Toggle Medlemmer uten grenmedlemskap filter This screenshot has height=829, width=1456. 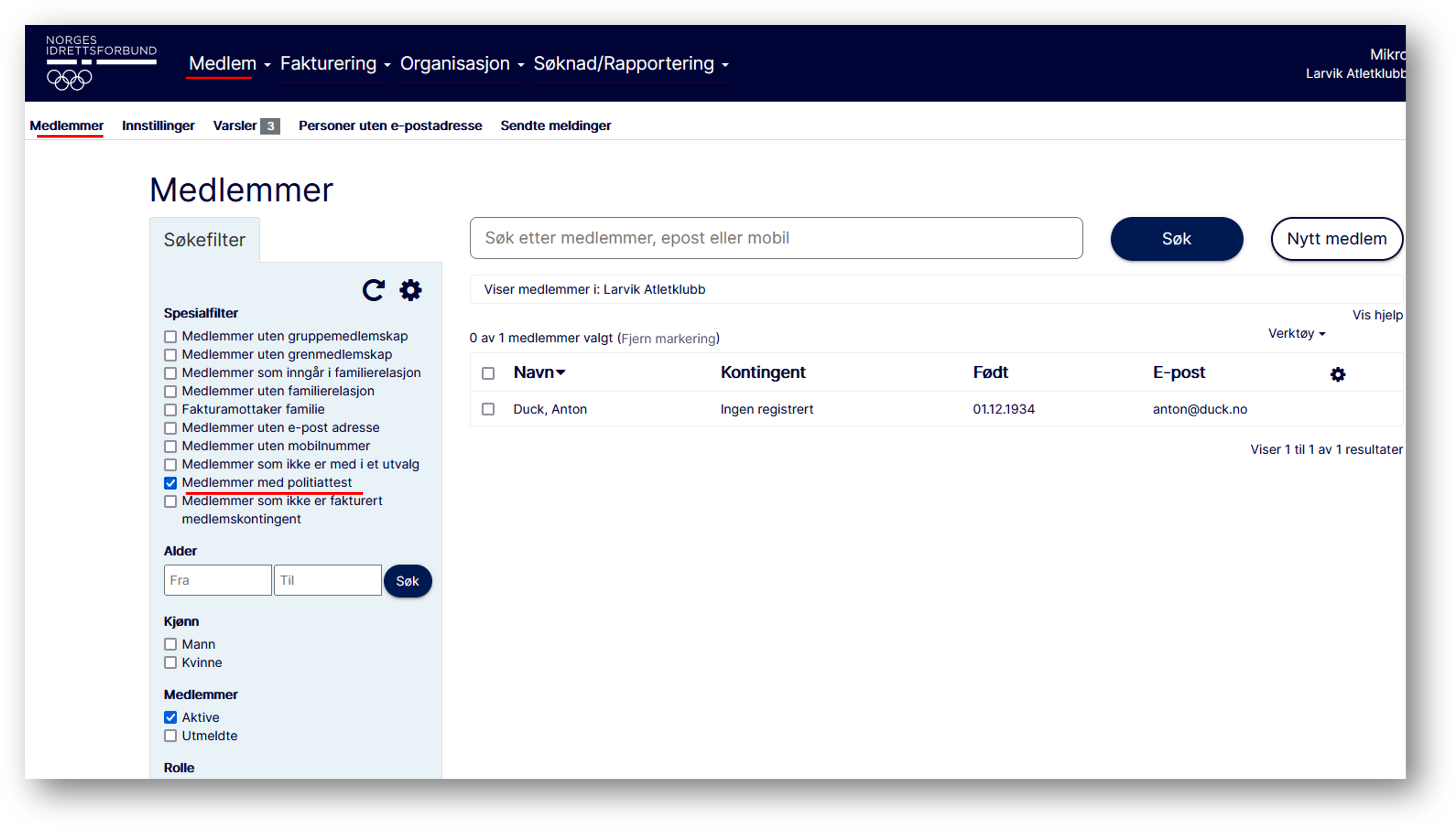click(x=170, y=355)
